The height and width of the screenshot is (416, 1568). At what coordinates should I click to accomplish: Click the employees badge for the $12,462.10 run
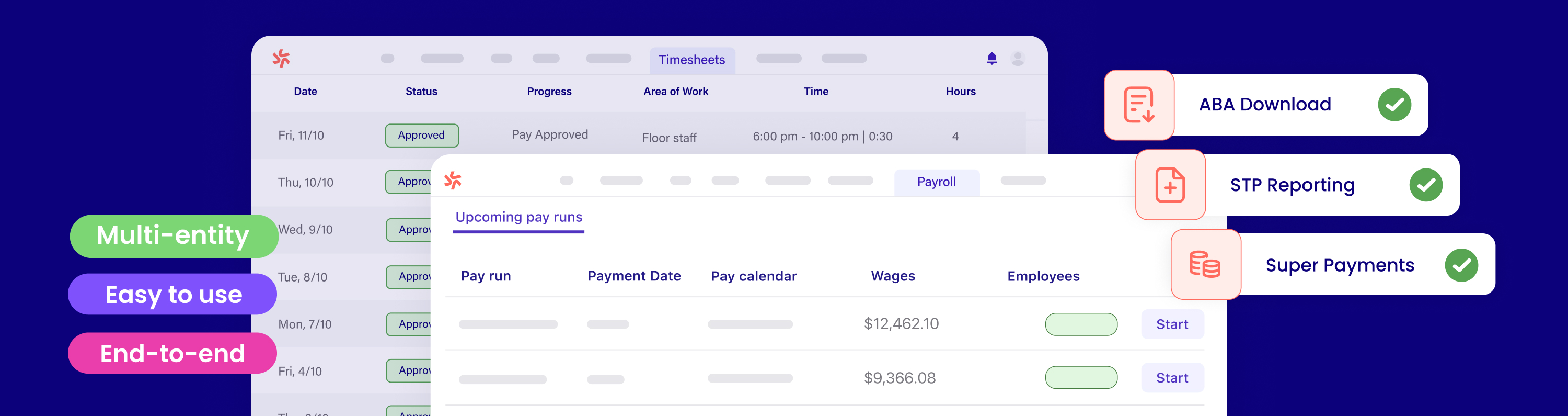(x=1081, y=324)
